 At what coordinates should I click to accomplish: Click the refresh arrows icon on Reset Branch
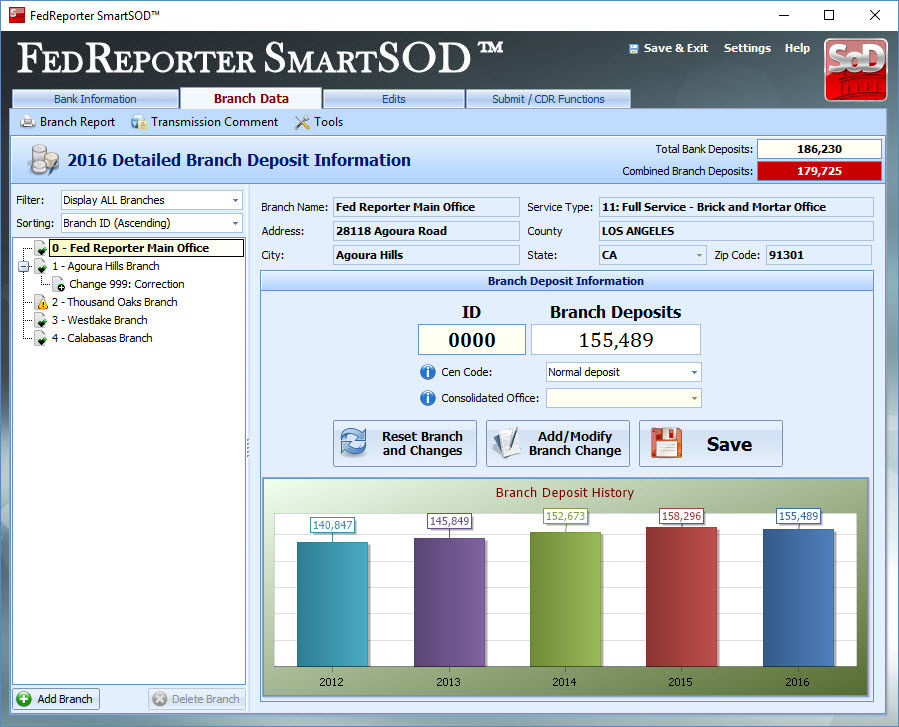[x=354, y=443]
